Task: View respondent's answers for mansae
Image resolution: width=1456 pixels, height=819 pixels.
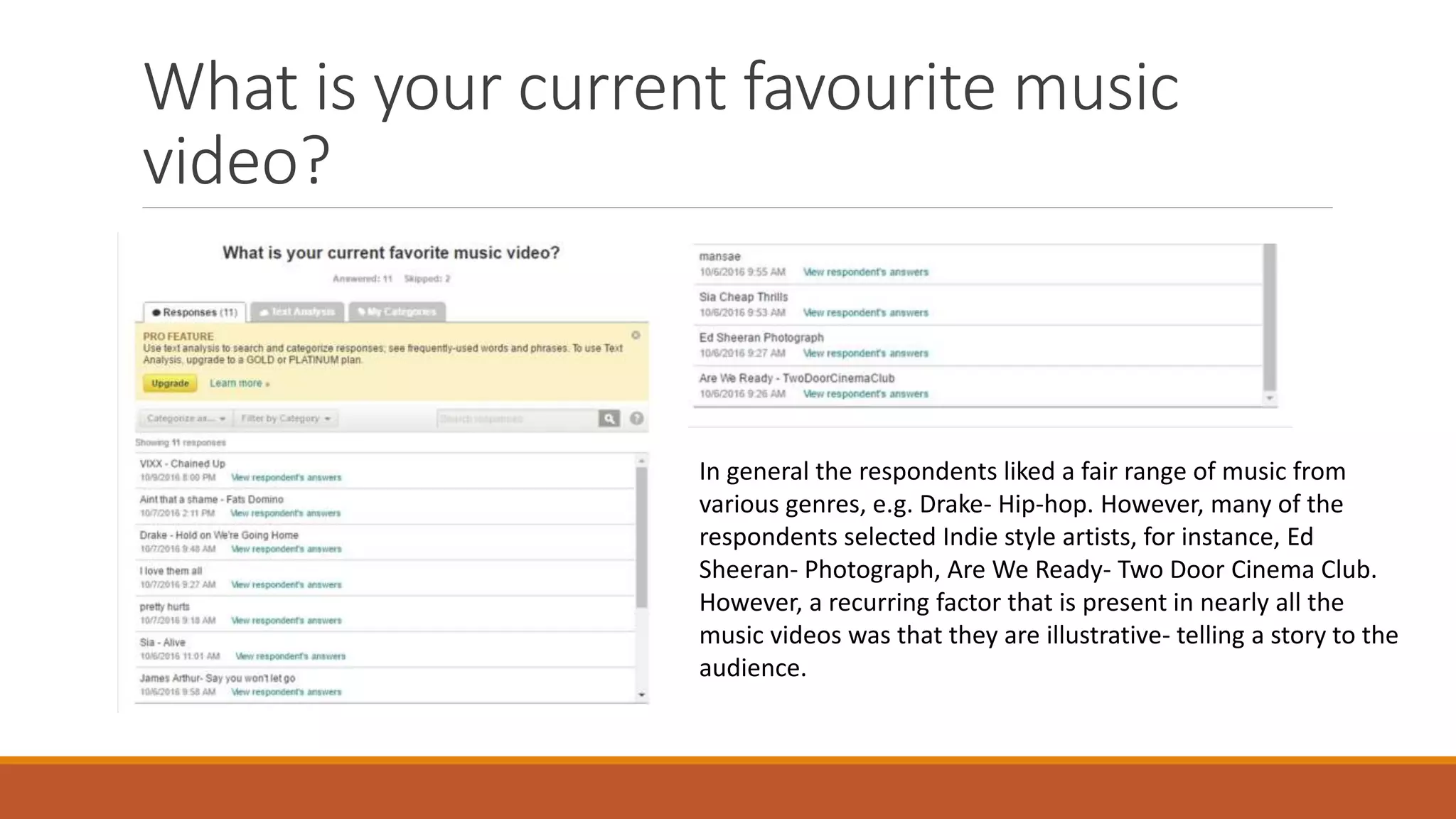Action: (866, 272)
